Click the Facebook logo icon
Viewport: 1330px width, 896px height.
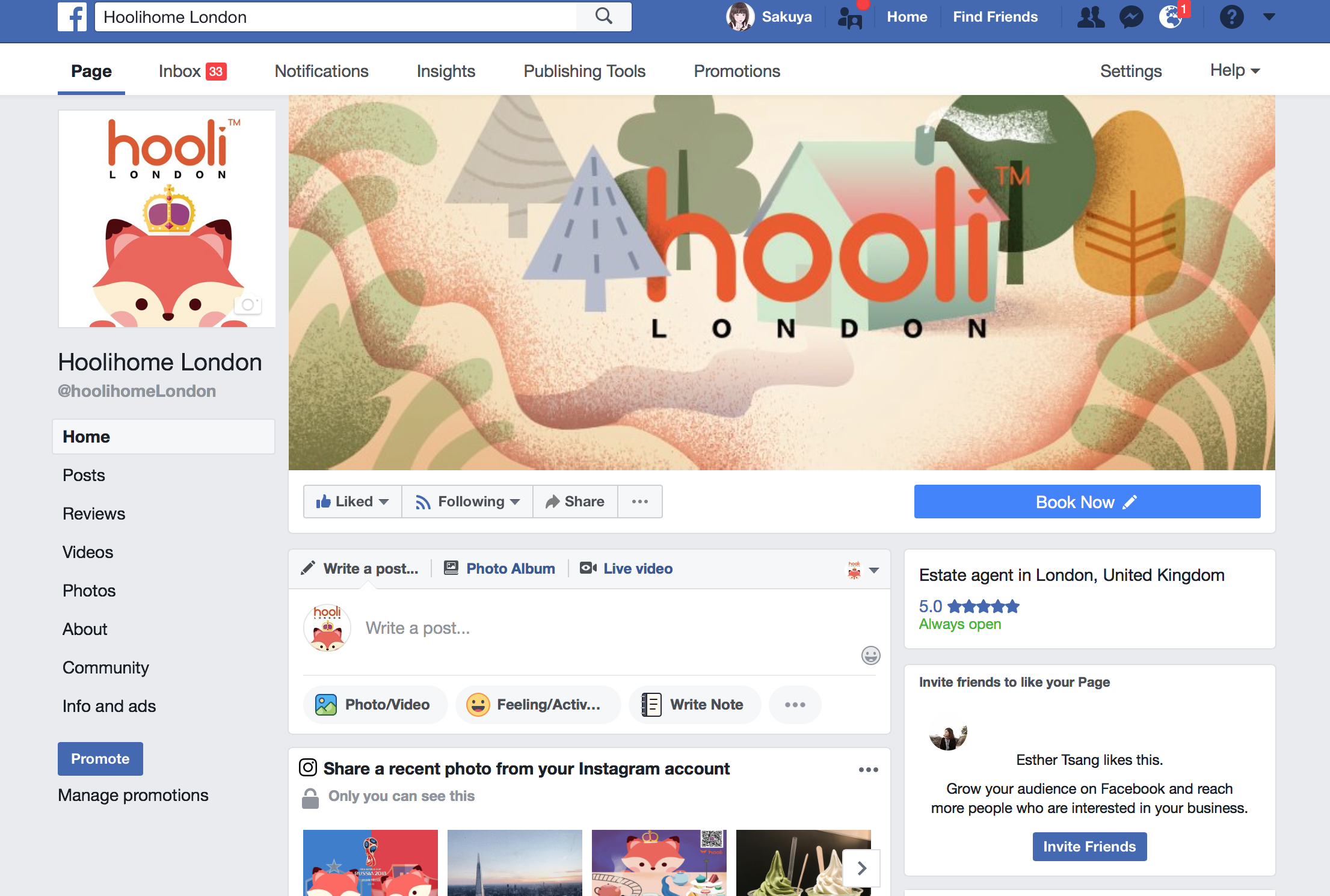click(72, 17)
